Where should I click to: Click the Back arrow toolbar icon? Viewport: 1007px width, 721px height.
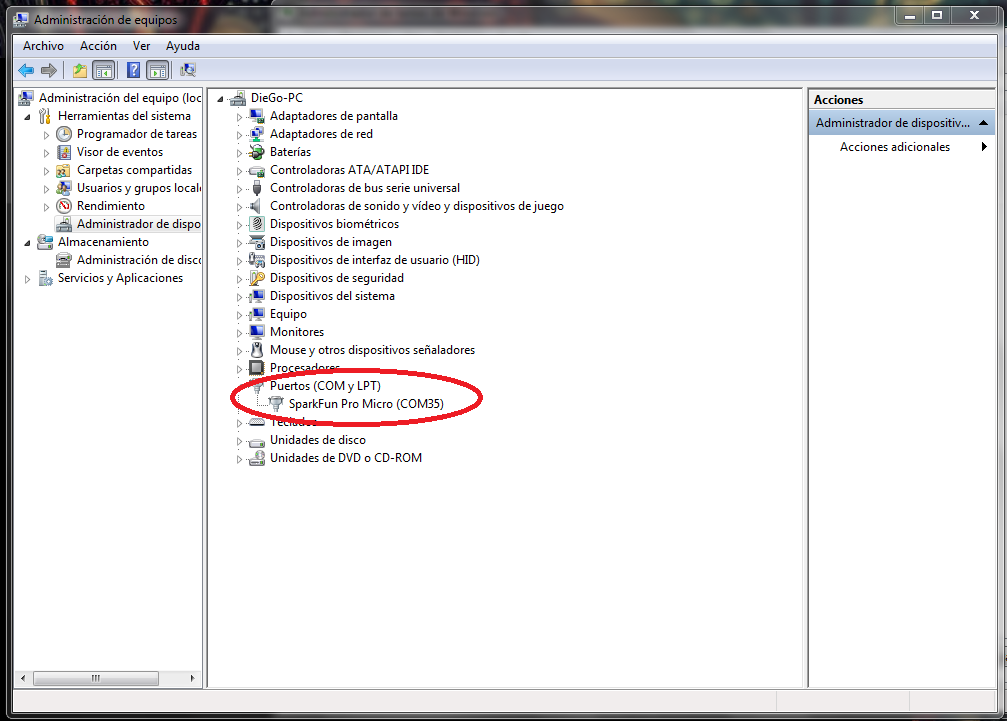(x=26, y=70)
